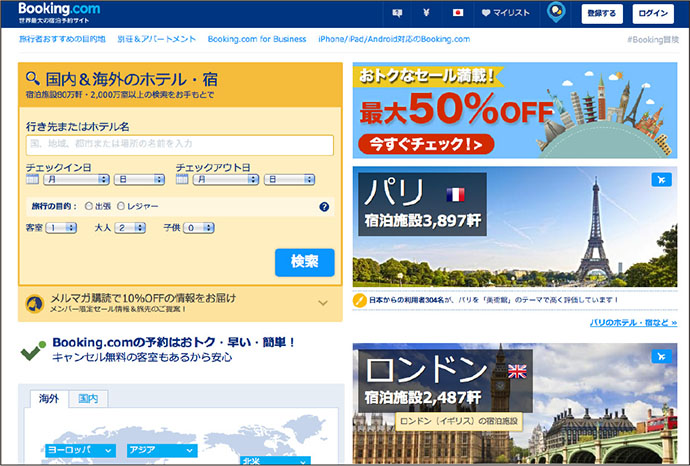
Task: Open the language selector icon in header
Action: click(x=397, y=13)
